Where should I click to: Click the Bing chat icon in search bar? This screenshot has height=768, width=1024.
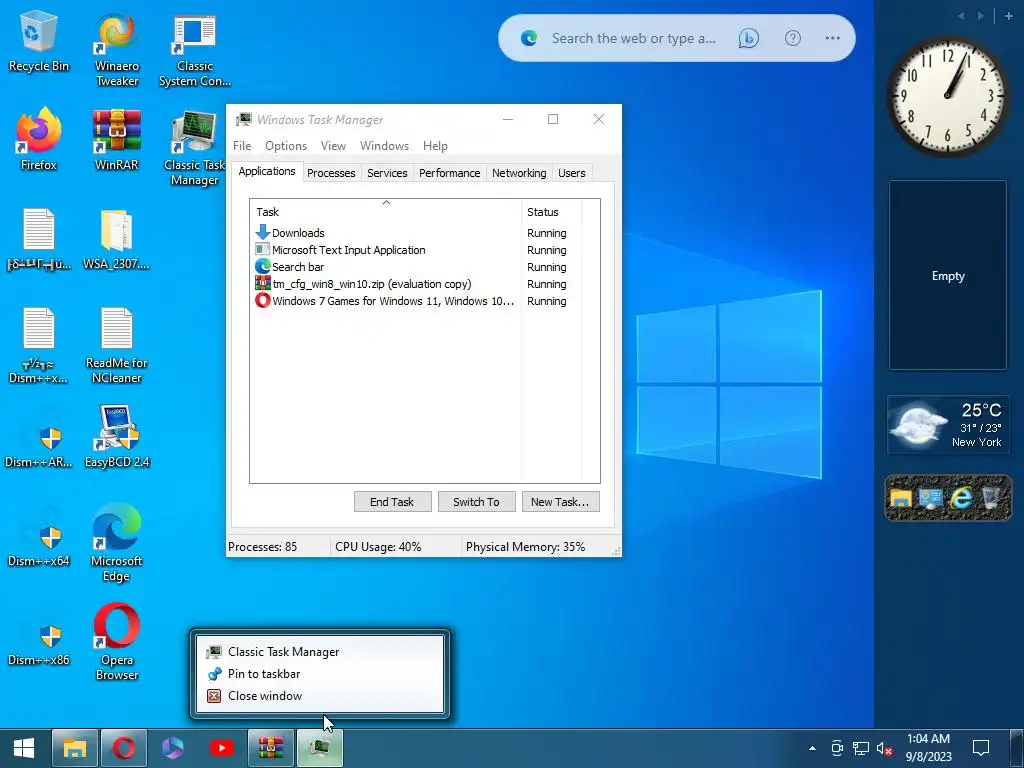(x=748, y=39)
